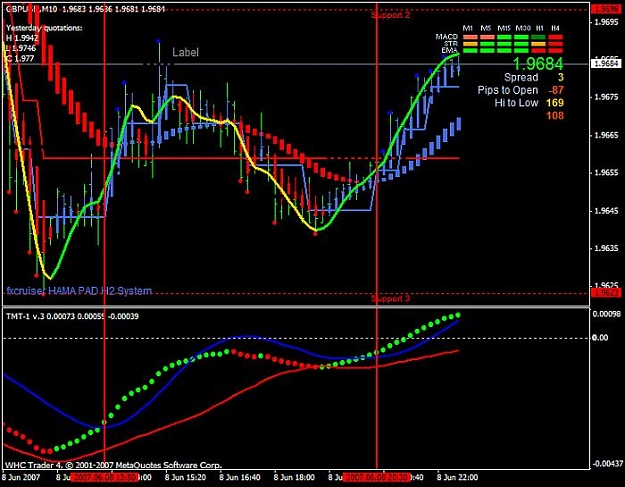Click the Support 3 line label

coord(390,298)
